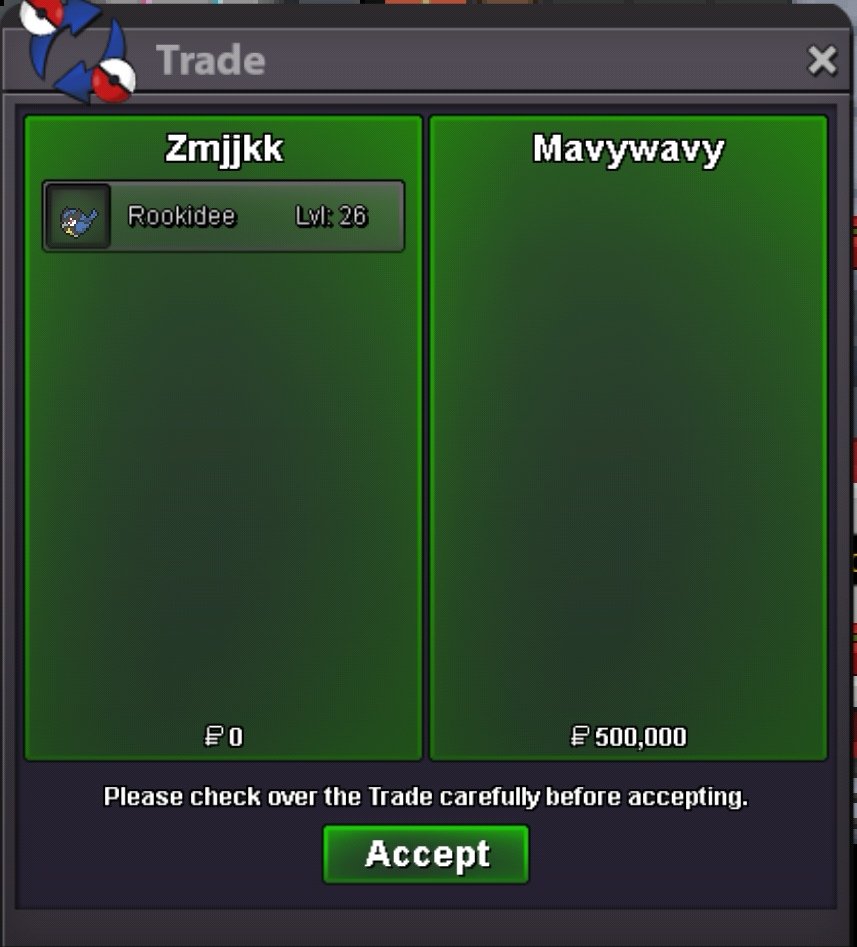Click the Trade swap-arrows logo icon
The height and width of the screenshot is (947, 857).
tap(77, 51)
